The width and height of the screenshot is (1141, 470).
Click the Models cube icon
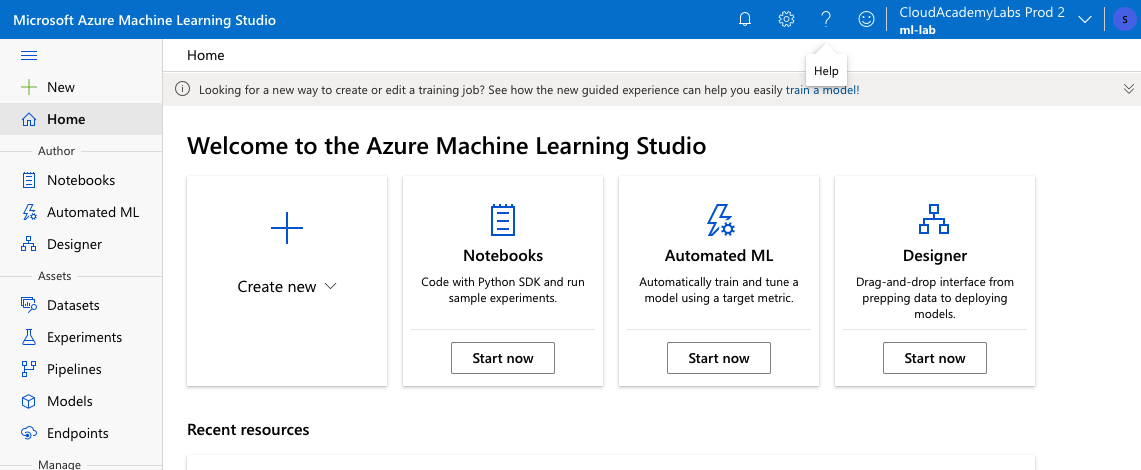coord(29,402)
